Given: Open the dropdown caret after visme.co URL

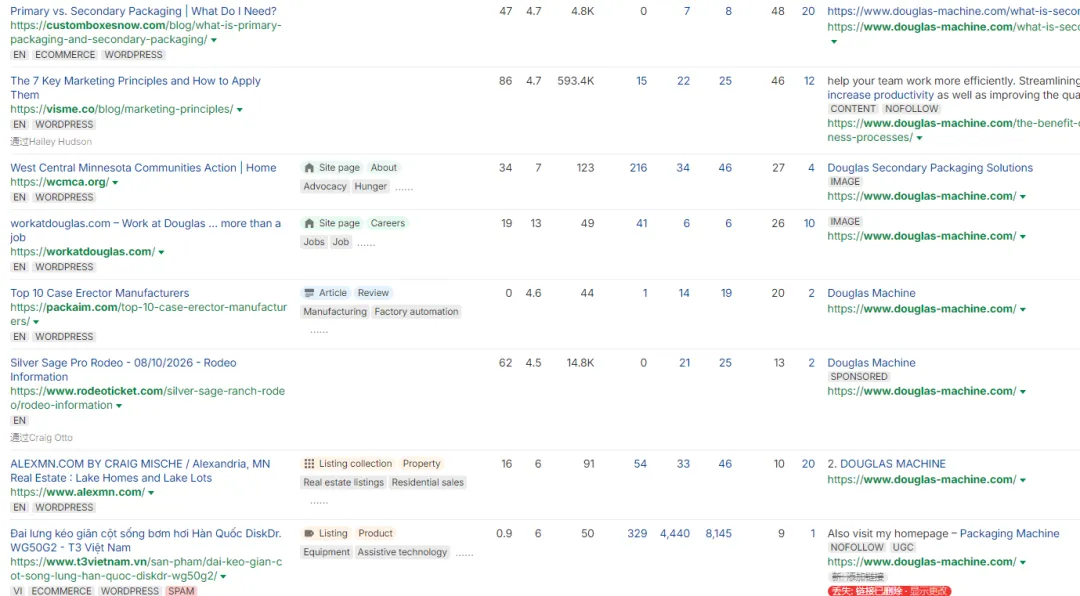Looking at the screenshot, I should (239, 110).
